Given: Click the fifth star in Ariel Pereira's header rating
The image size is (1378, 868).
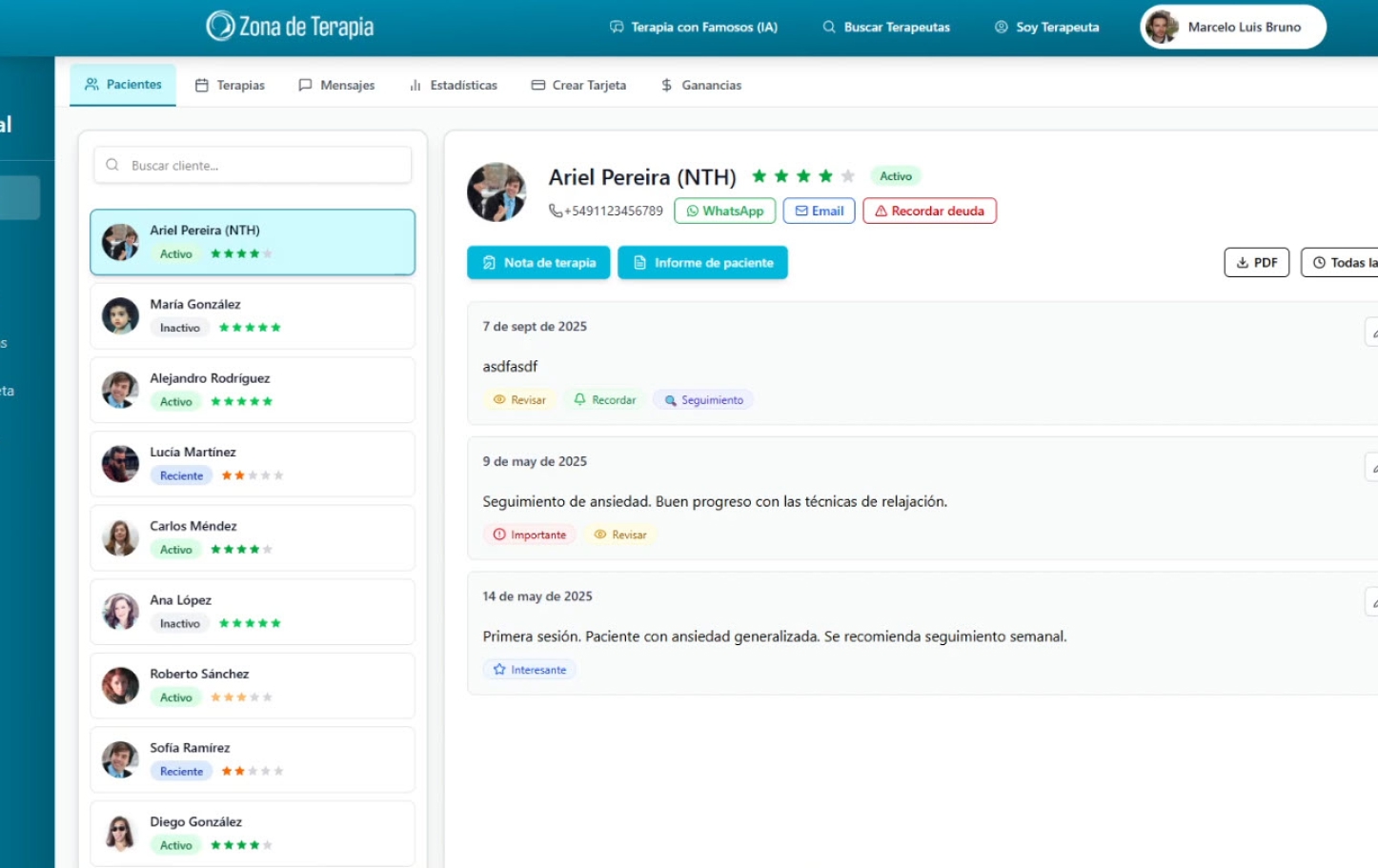Looking at the screenshot, I should (x=847, y=176).
